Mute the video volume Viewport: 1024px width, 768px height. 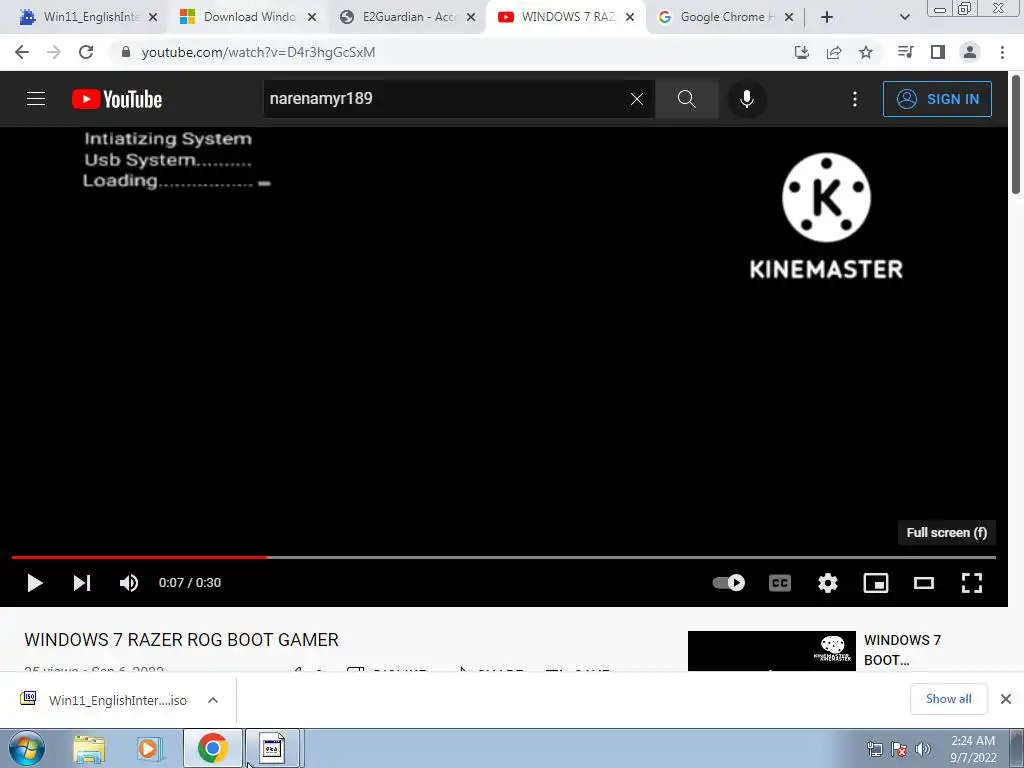point(129,583)
